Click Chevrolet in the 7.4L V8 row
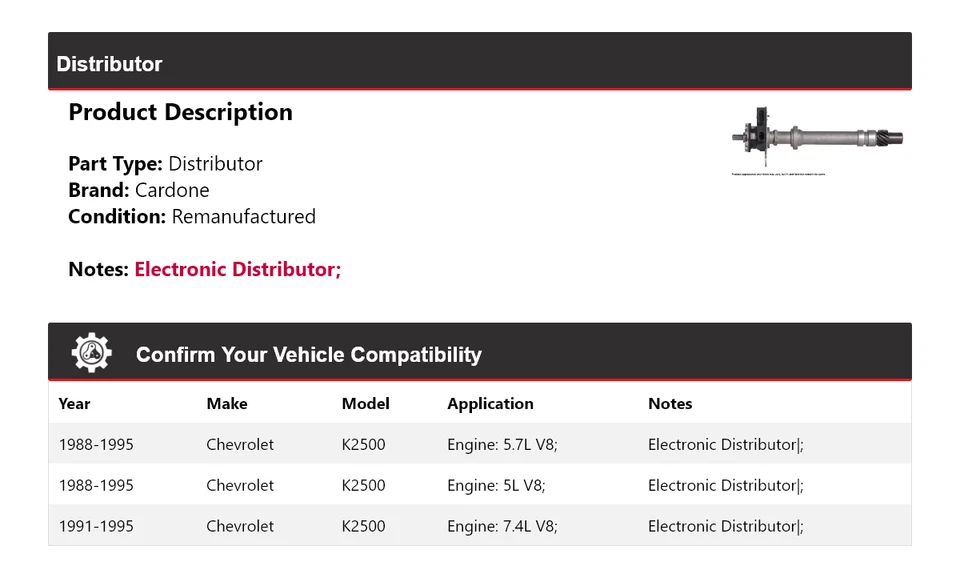This screenshot has width=960, height=578. click(240, 526)
